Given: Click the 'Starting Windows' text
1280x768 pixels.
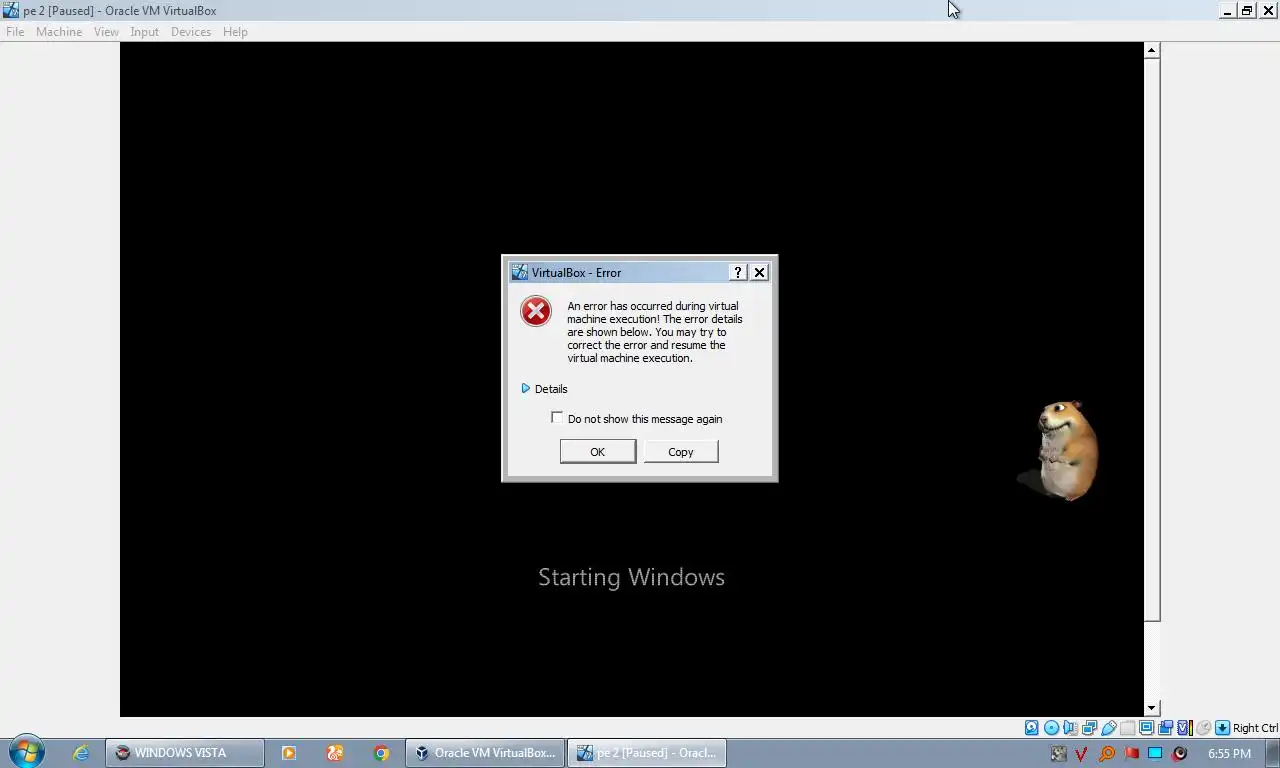Looking at the screenshot, I should pos(631,577).
